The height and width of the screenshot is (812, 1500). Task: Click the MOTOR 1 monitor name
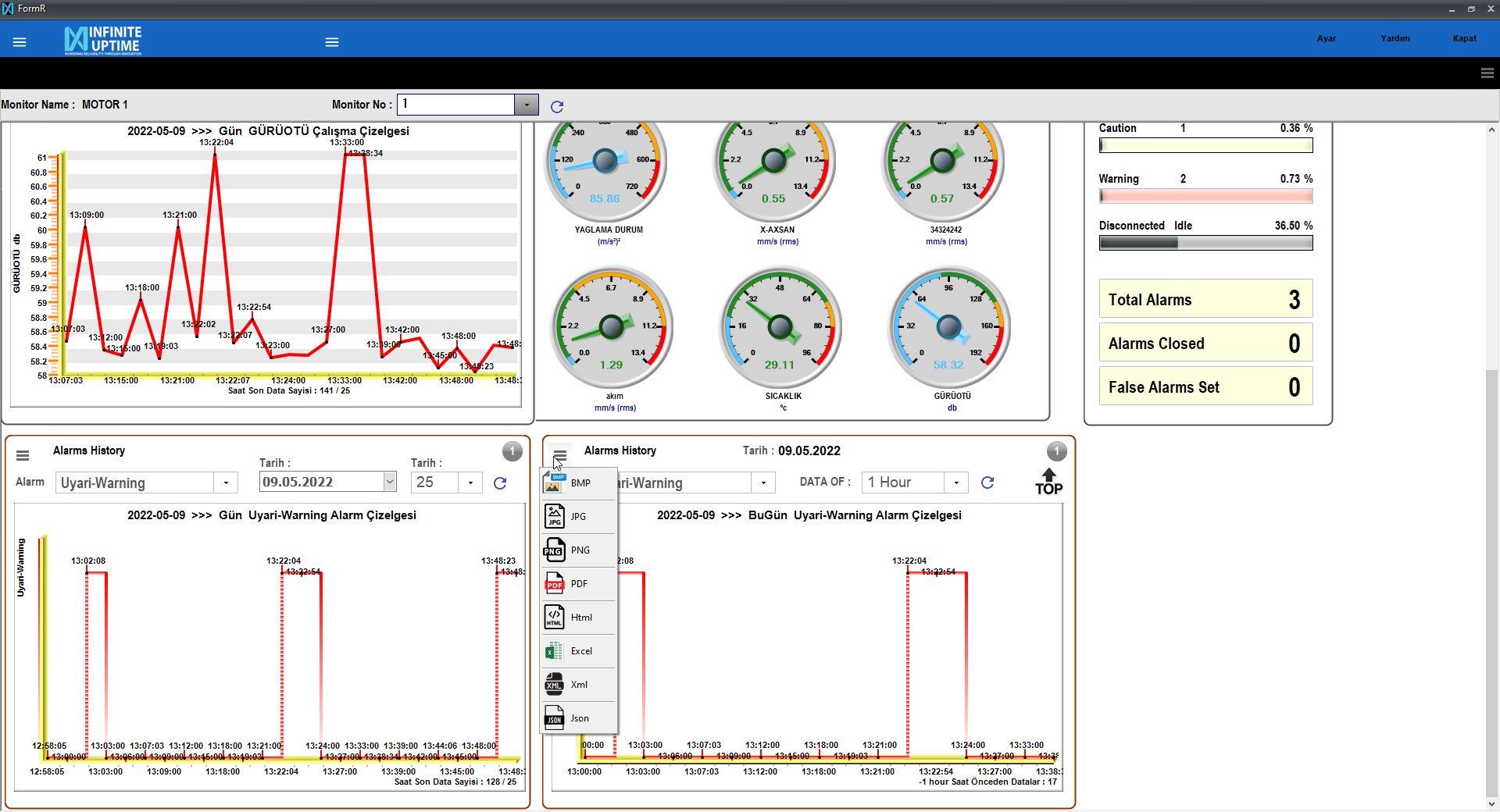pos(105,105)
